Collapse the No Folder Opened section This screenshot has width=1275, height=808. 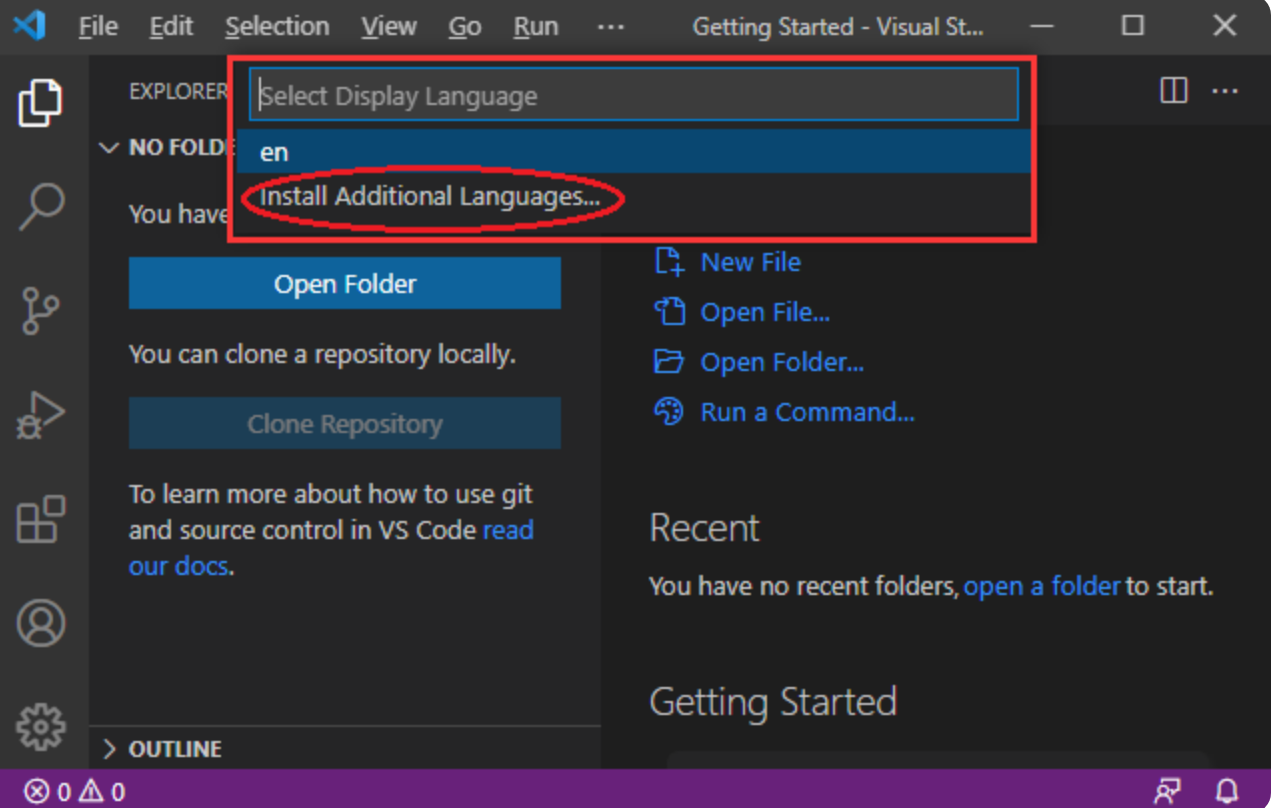point(110,148)
